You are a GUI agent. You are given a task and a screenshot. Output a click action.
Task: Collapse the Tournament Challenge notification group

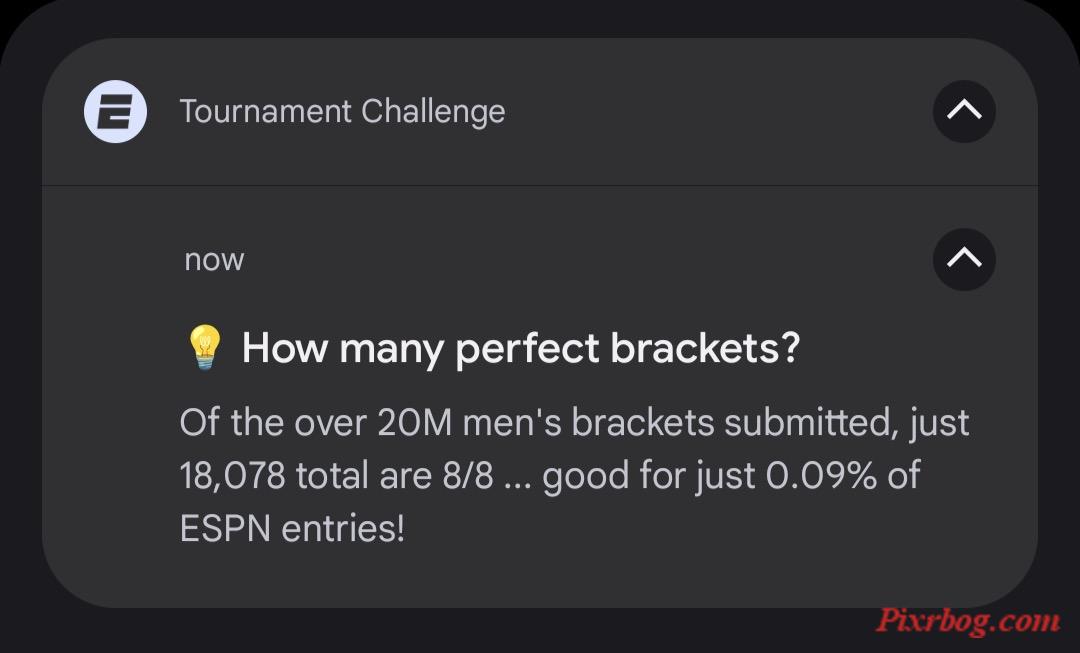(x=964, y=111)
